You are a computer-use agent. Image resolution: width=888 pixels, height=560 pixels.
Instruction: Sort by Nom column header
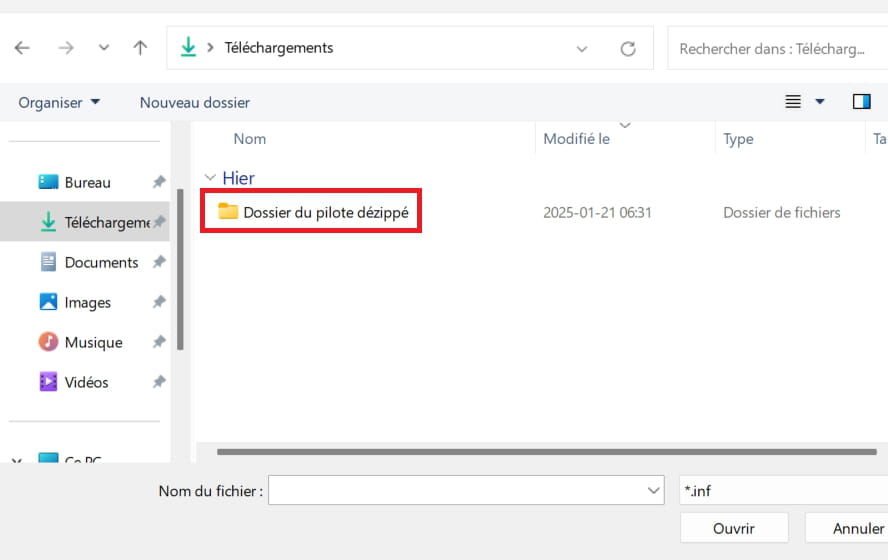[250, 139]
